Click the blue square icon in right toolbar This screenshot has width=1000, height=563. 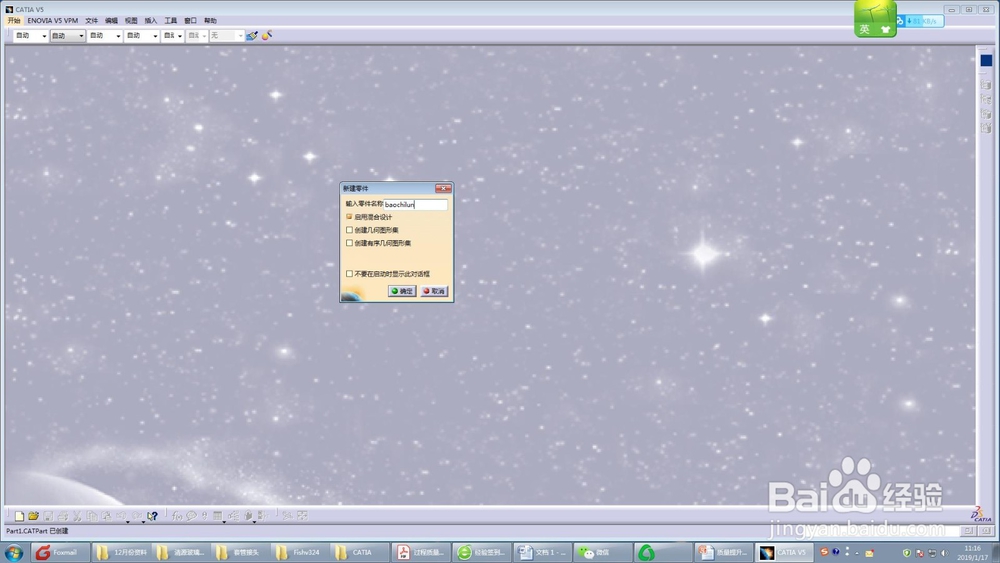(x=986, y=61)
